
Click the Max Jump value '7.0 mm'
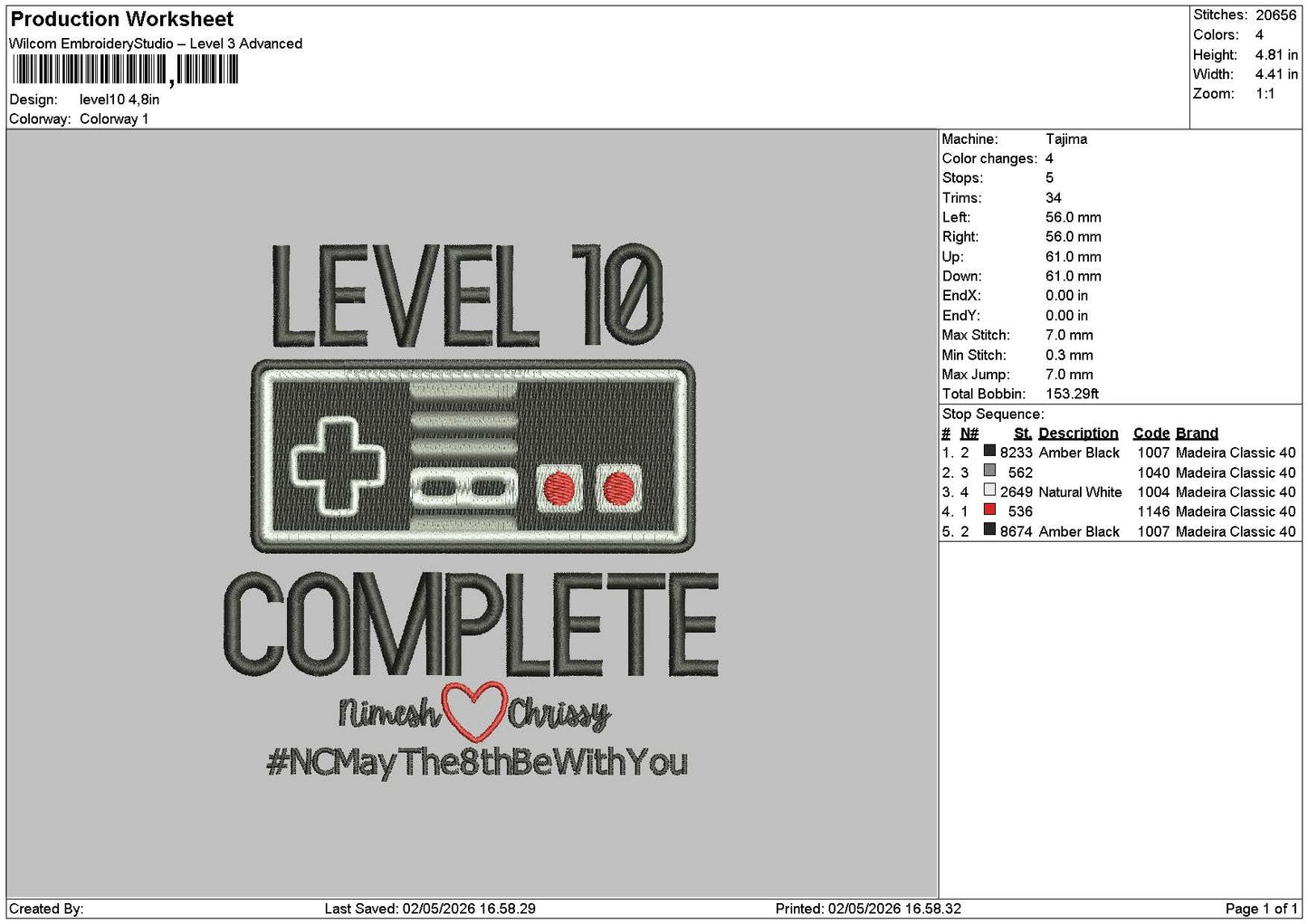click(x=1069, y=375)
